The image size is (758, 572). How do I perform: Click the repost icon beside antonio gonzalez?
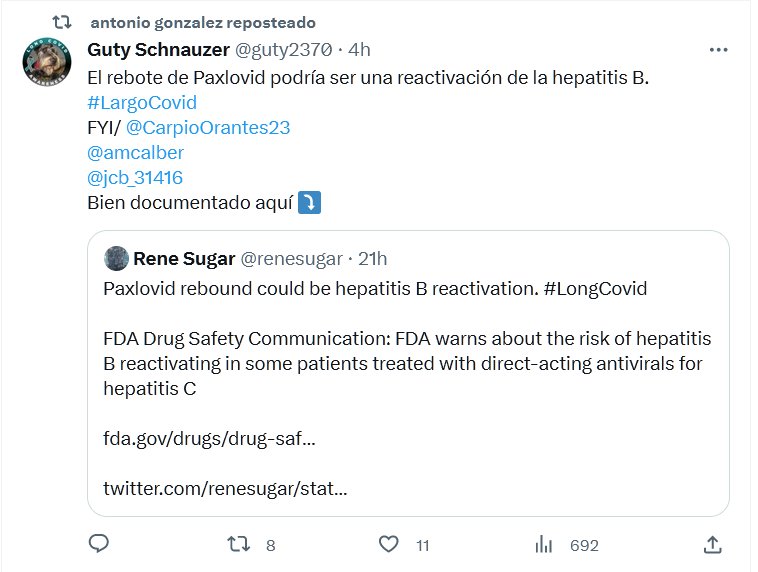click(x=62, y=22)
